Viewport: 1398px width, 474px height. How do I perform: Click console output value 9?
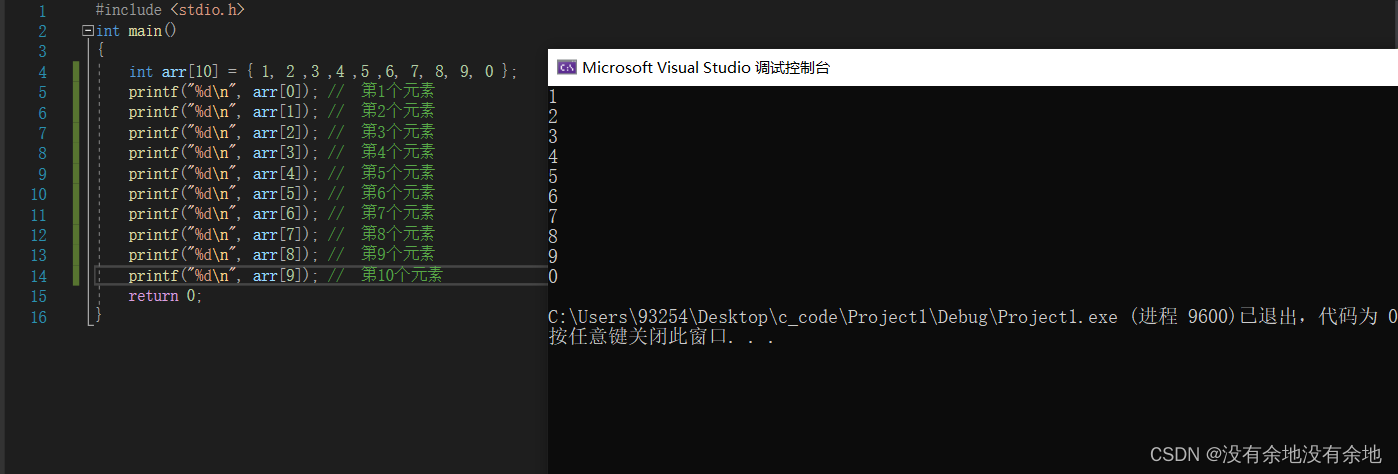tap(553, 257)
